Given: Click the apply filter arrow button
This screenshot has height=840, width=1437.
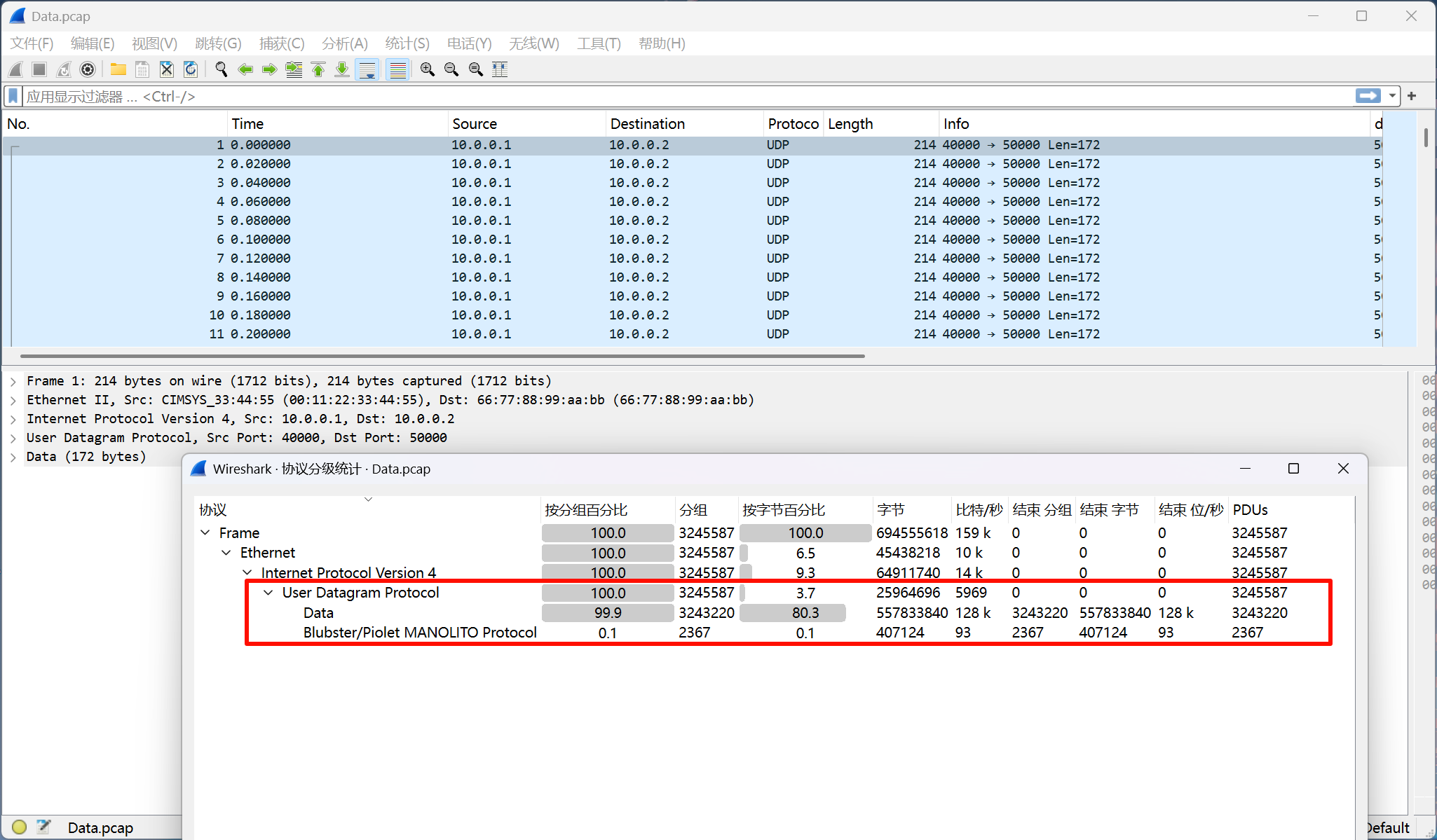Looking at the screenshot, I should tap(1367, 96).
